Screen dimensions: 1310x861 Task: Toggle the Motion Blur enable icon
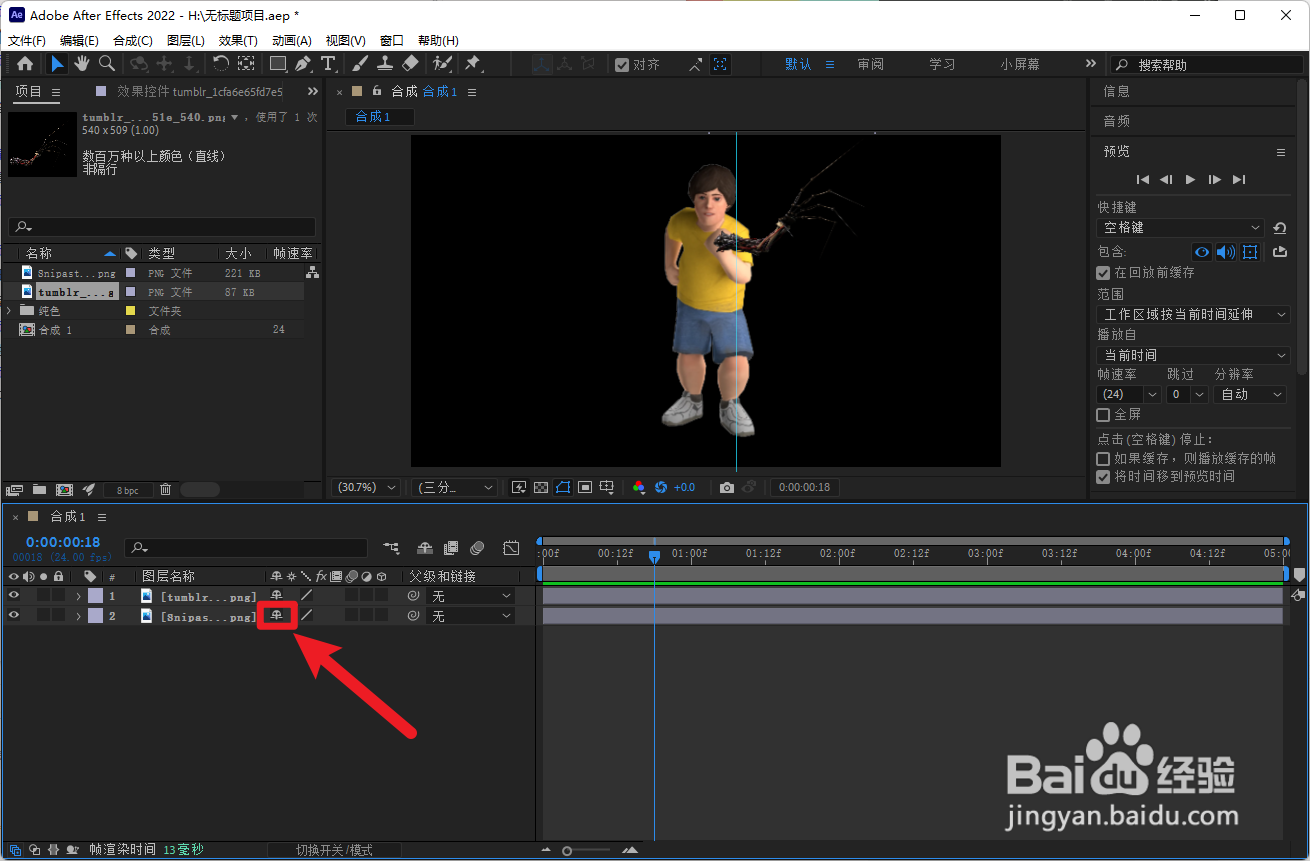pos(477,548)
